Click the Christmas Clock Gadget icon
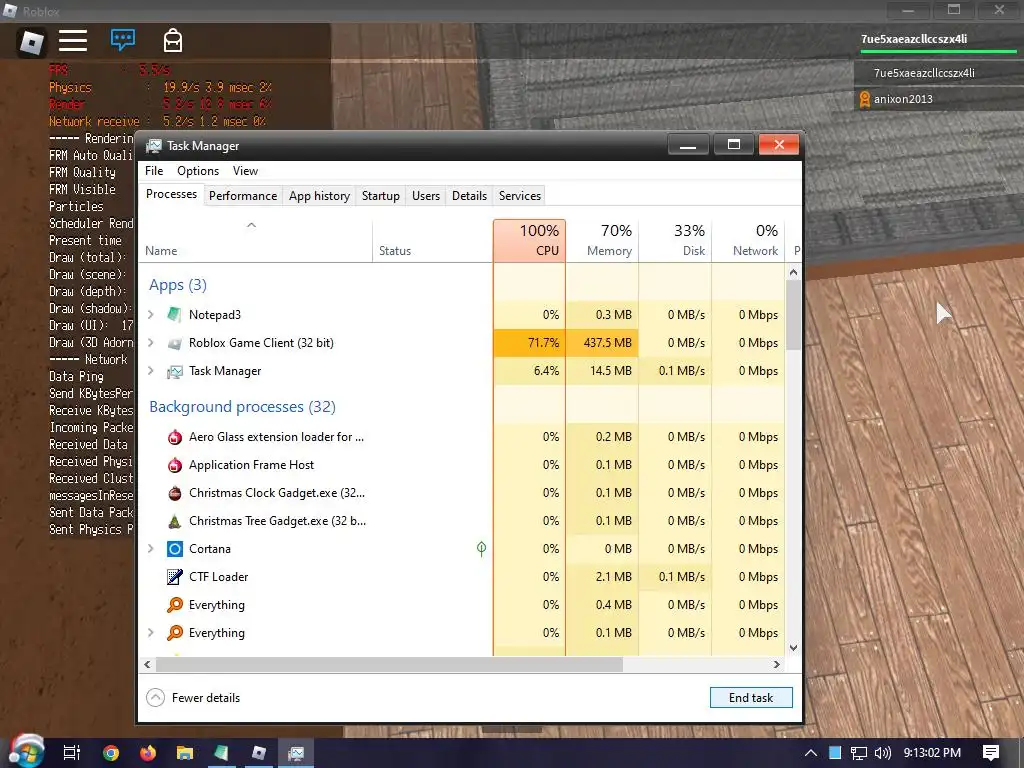1024x768 pixels. (x=174, y=493)
